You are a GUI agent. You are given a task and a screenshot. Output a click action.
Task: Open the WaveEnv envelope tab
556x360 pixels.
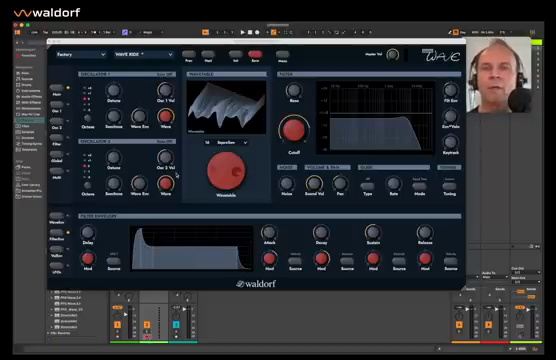click(x=57, y=216)
